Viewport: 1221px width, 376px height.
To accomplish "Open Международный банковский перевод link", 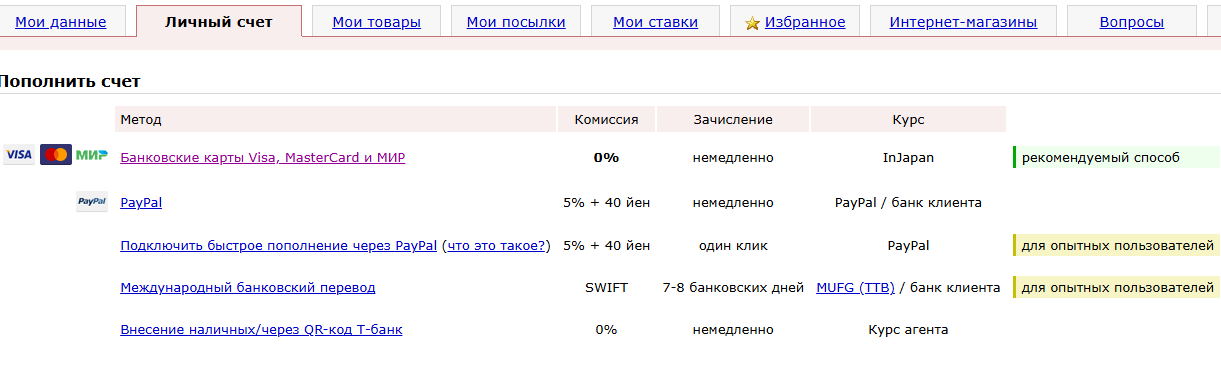I will point(248,288).
